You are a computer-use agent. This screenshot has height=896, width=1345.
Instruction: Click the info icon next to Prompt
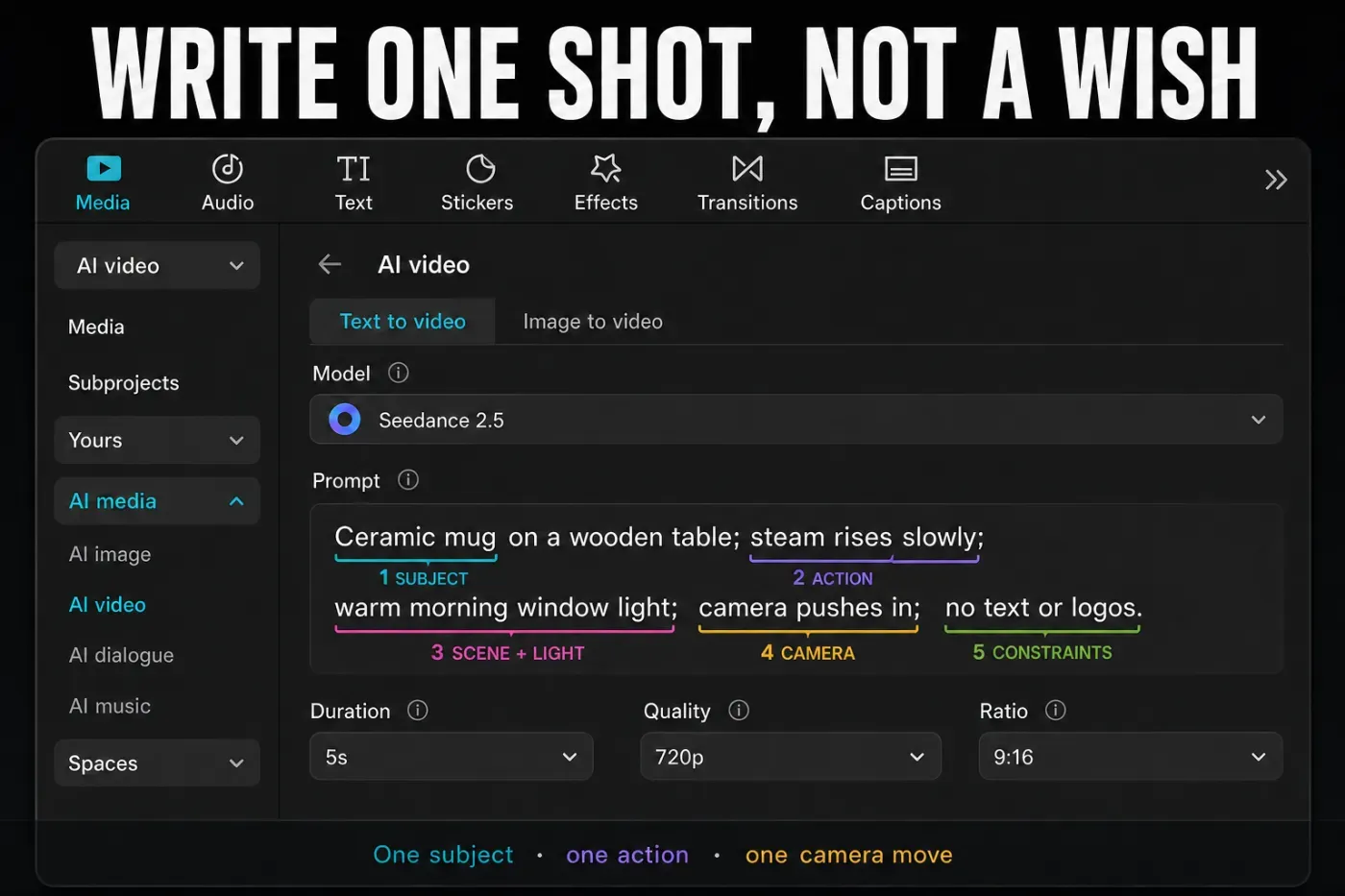click(408, 479)
